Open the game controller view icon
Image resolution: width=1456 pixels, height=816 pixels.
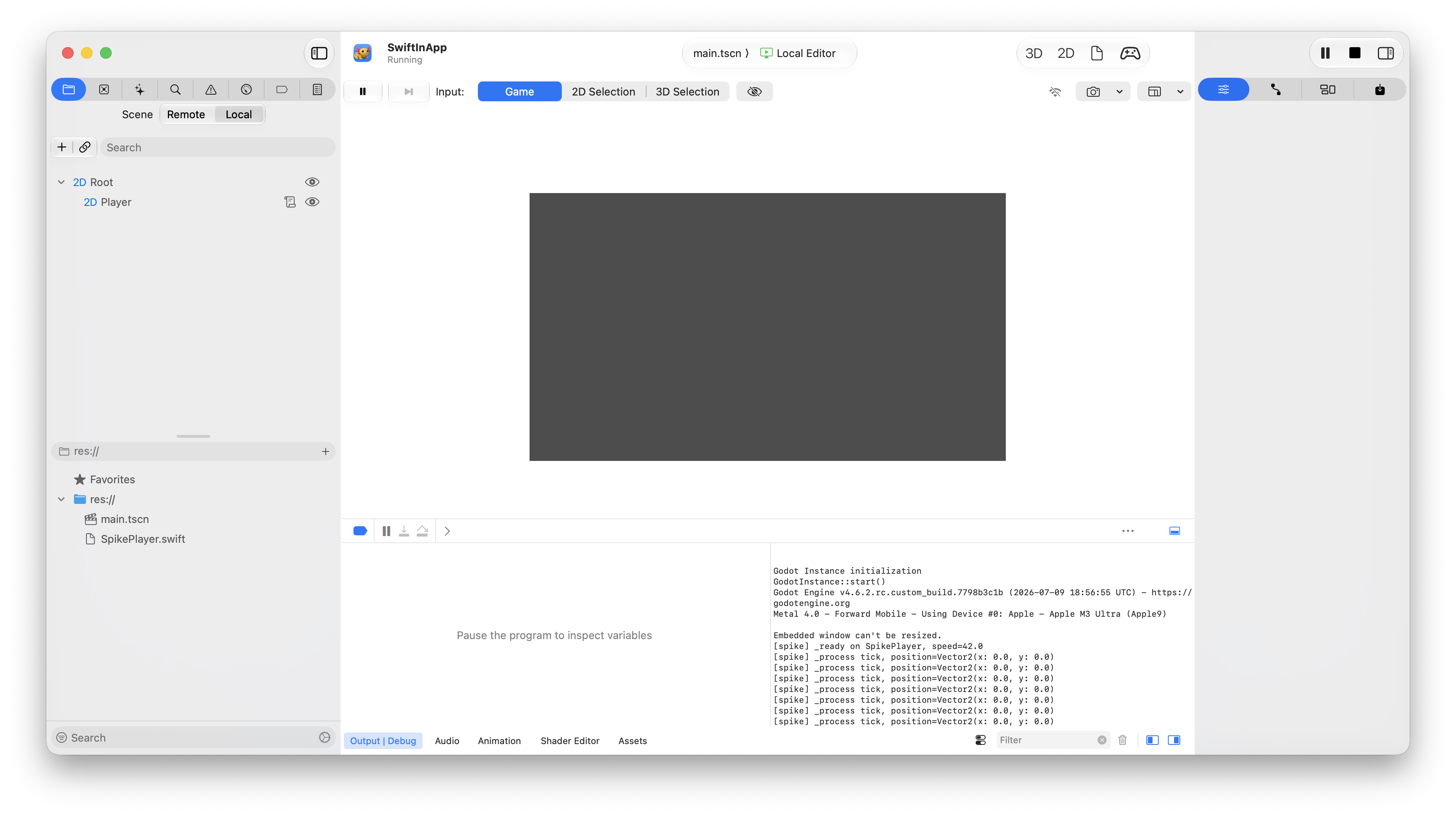[1130, 53]
